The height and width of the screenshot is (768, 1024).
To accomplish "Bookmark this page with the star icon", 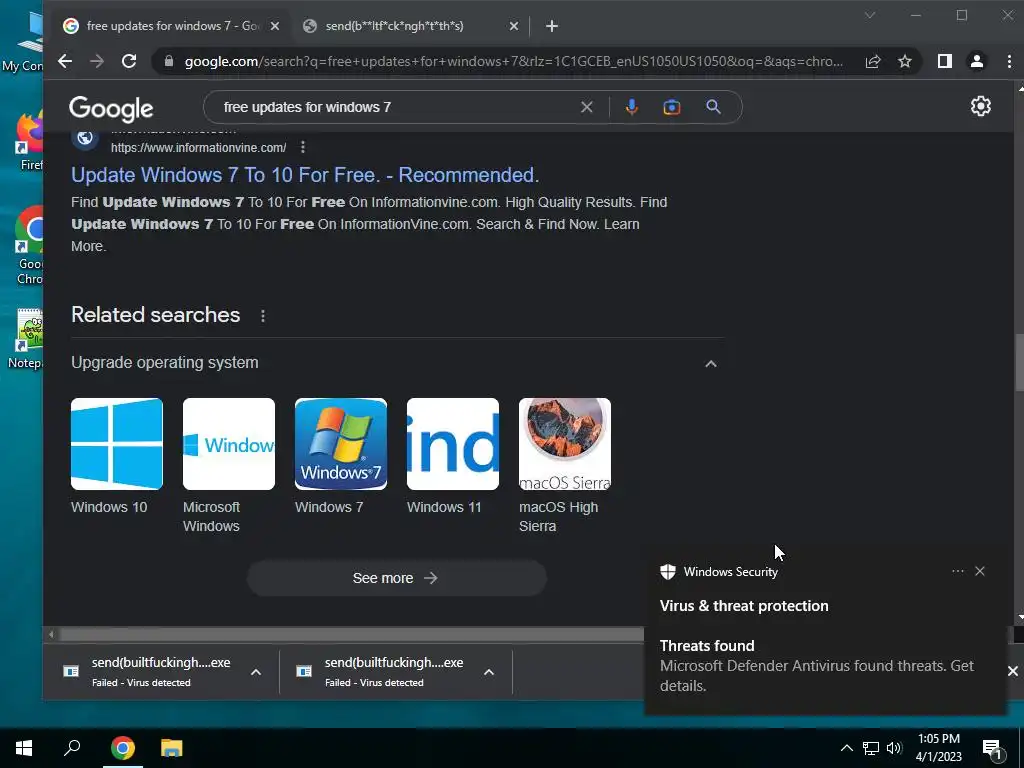I will pyautogui.click(x=904, y=61).
